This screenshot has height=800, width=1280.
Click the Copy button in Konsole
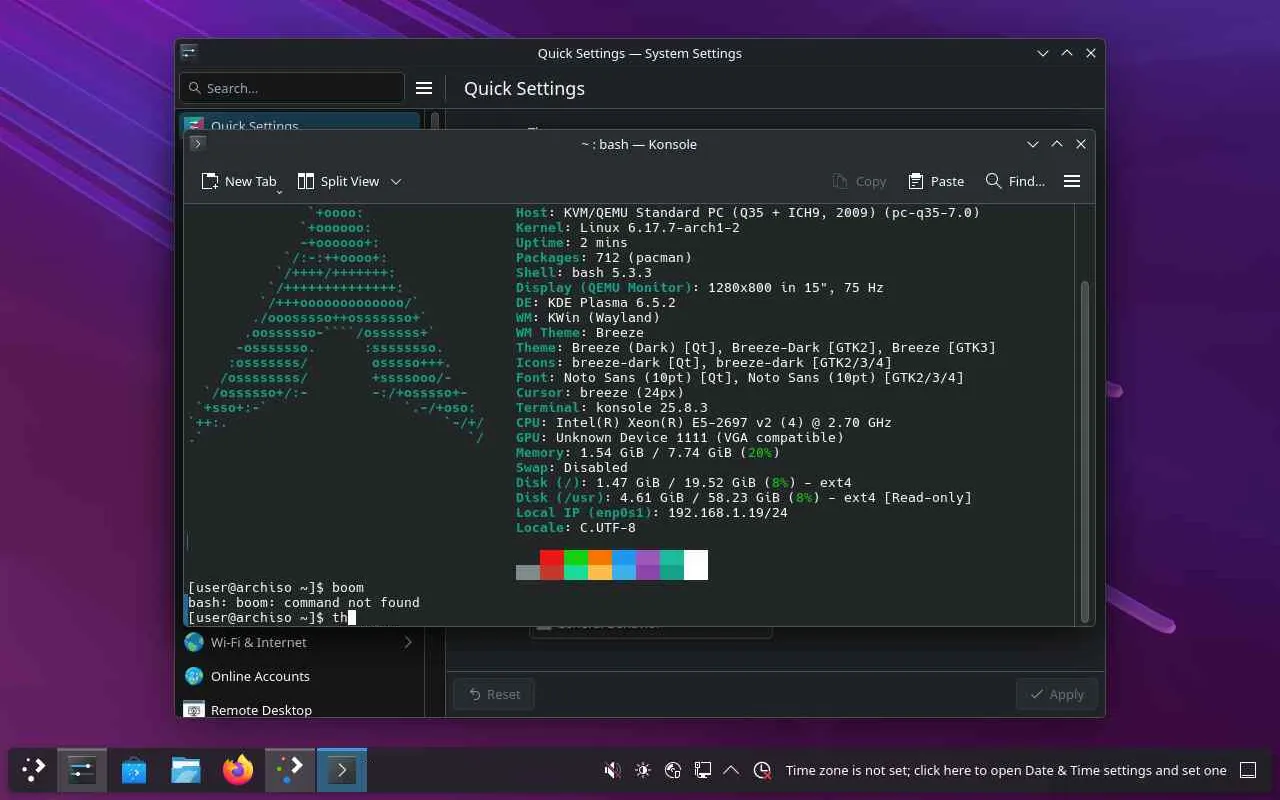[x=859, y=181]
